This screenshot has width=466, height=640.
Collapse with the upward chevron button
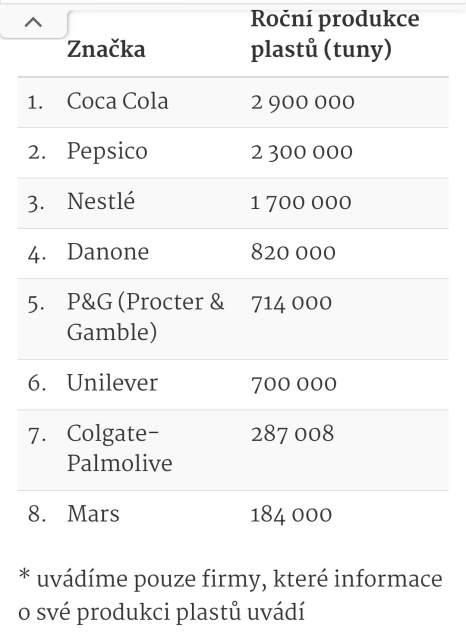(33, 22)
